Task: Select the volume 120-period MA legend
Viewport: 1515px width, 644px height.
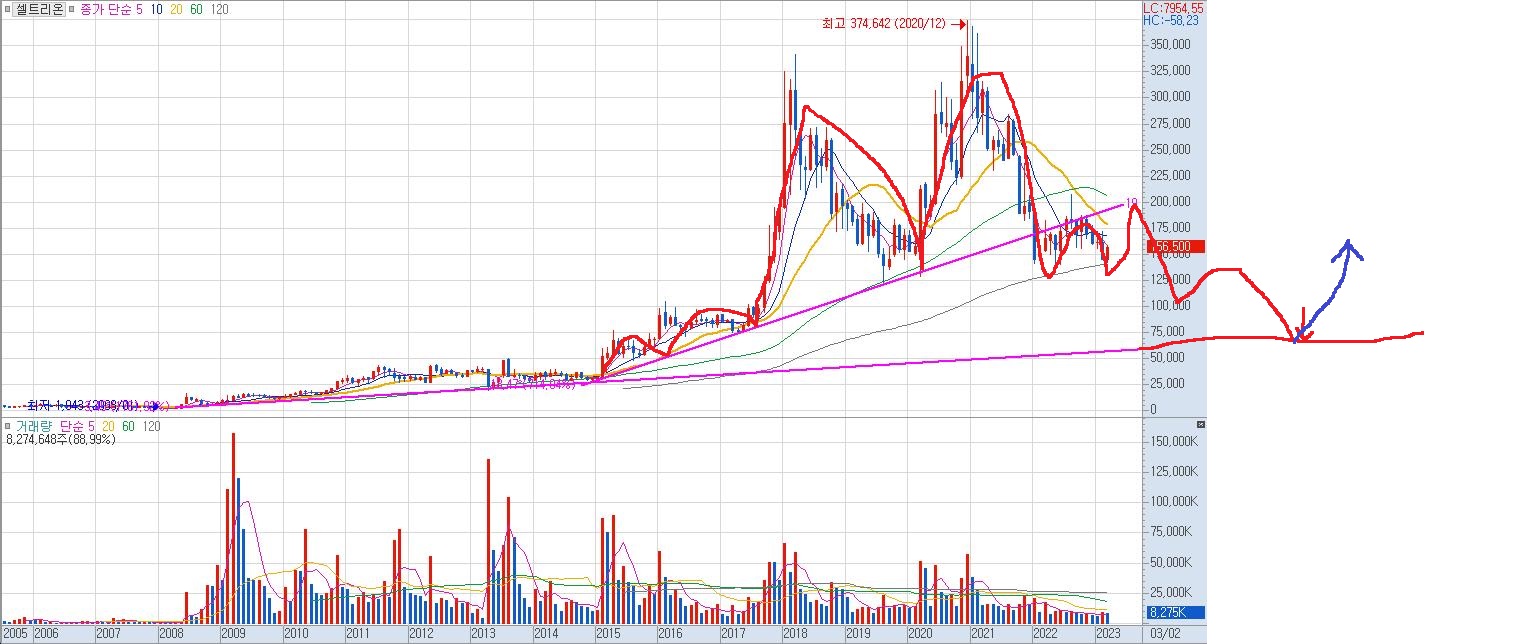Action: click(151, 426)
